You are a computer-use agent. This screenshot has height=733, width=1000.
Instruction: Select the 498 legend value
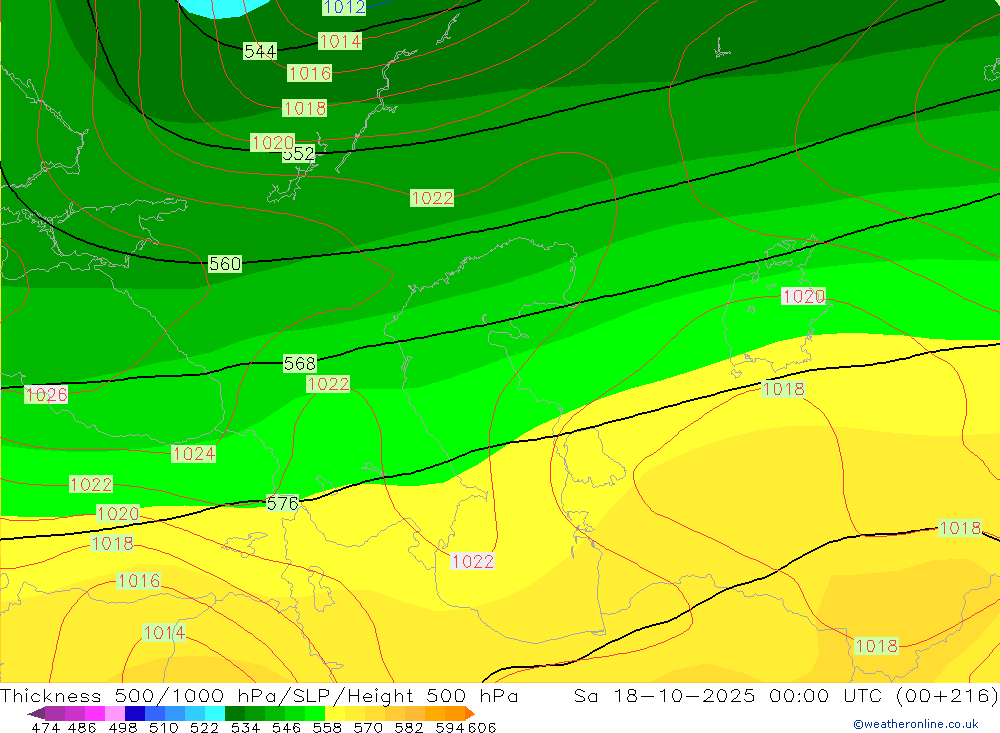(122, 727)
